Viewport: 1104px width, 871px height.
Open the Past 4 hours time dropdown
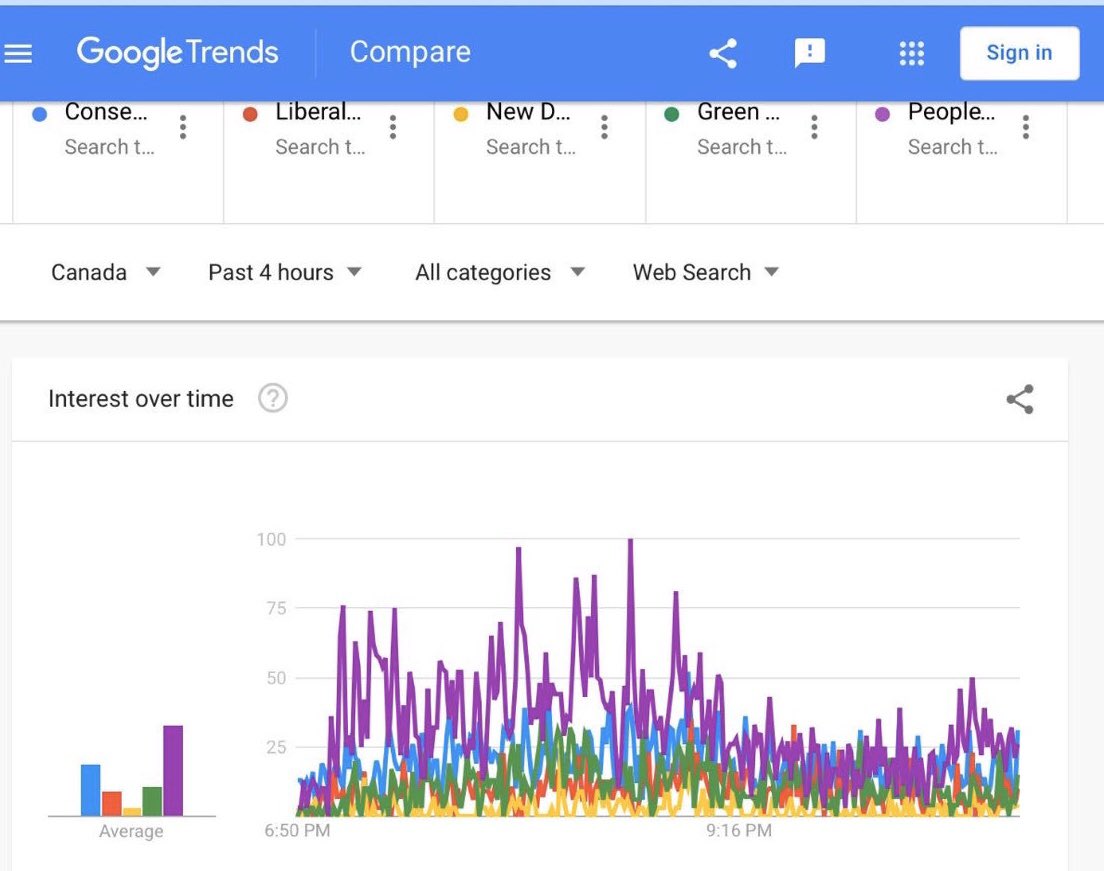284,272
